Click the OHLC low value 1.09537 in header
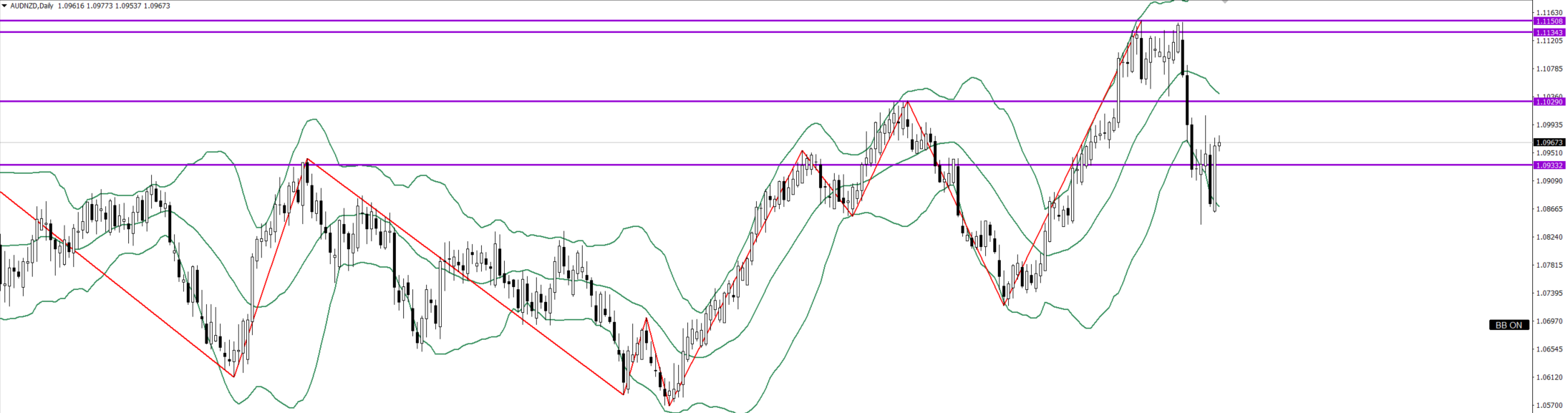1568x413 pixels. 128,6
